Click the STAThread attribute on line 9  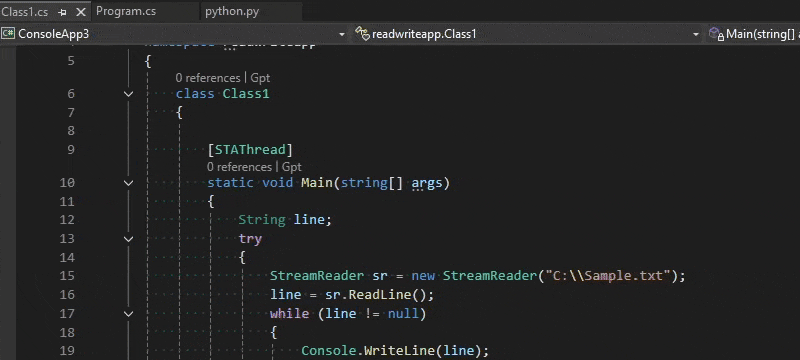coord(250,149)
